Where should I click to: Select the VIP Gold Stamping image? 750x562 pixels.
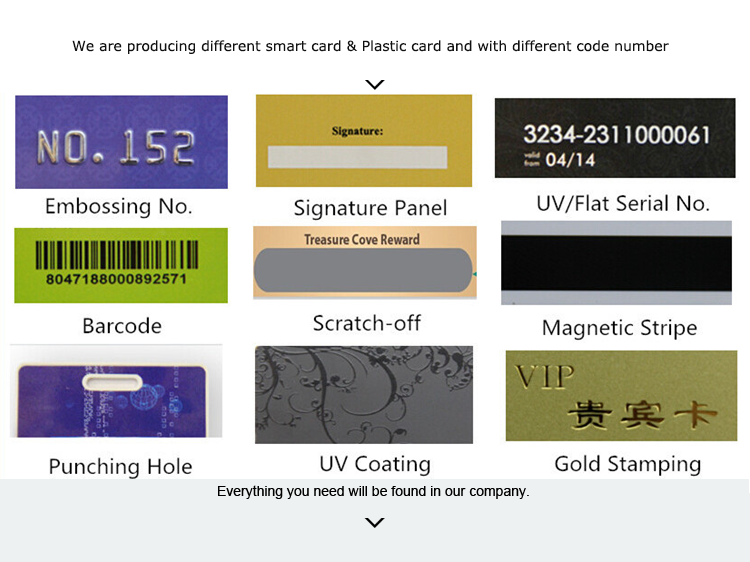pos(621,396)
